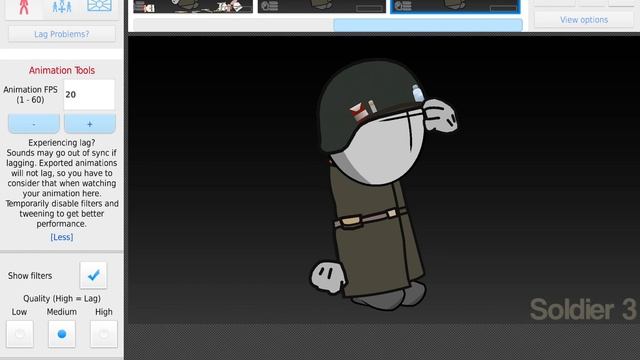Click the soldier's belt on the coat
The height and width of the screenshot is (360, 640).
click(x=370, y=218)
